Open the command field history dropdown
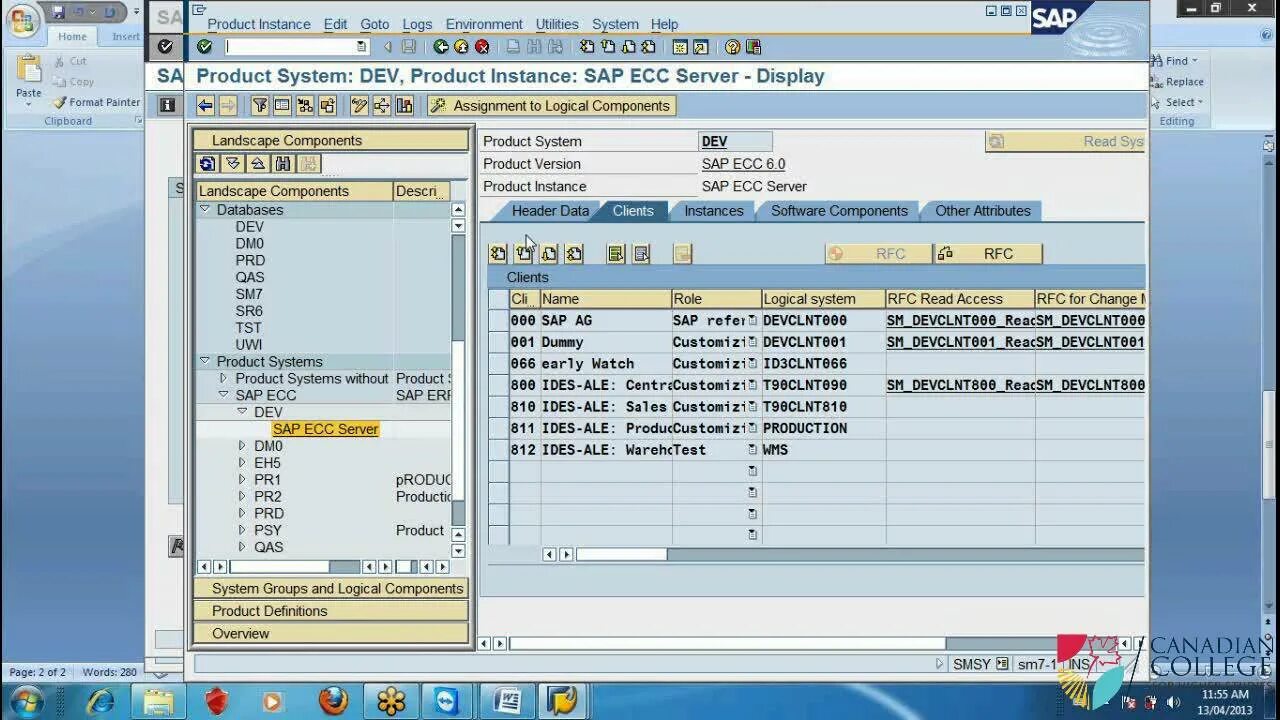 [361, 47]
